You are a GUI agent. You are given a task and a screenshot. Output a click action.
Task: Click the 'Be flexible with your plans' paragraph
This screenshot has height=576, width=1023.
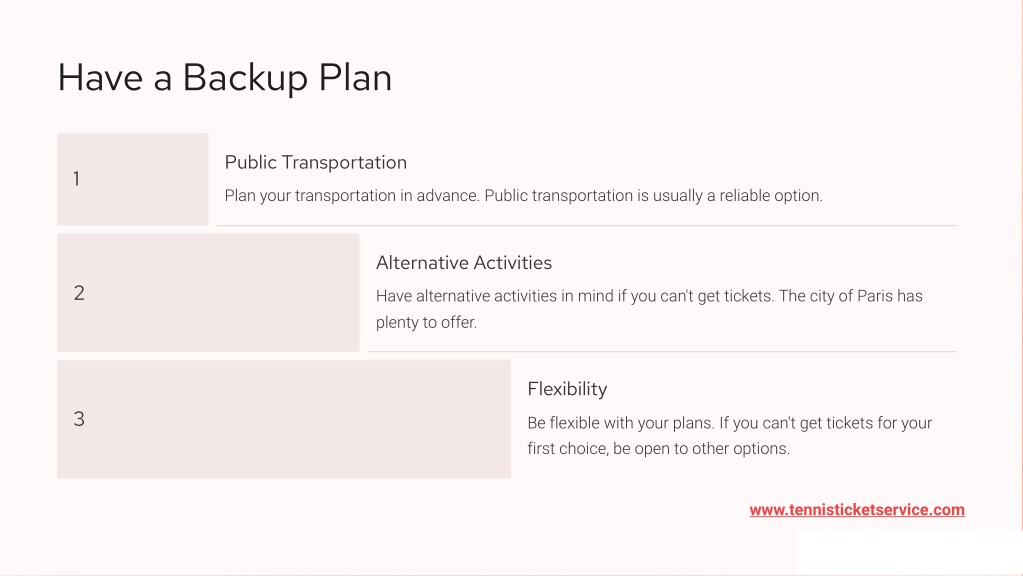coord(729,436)
